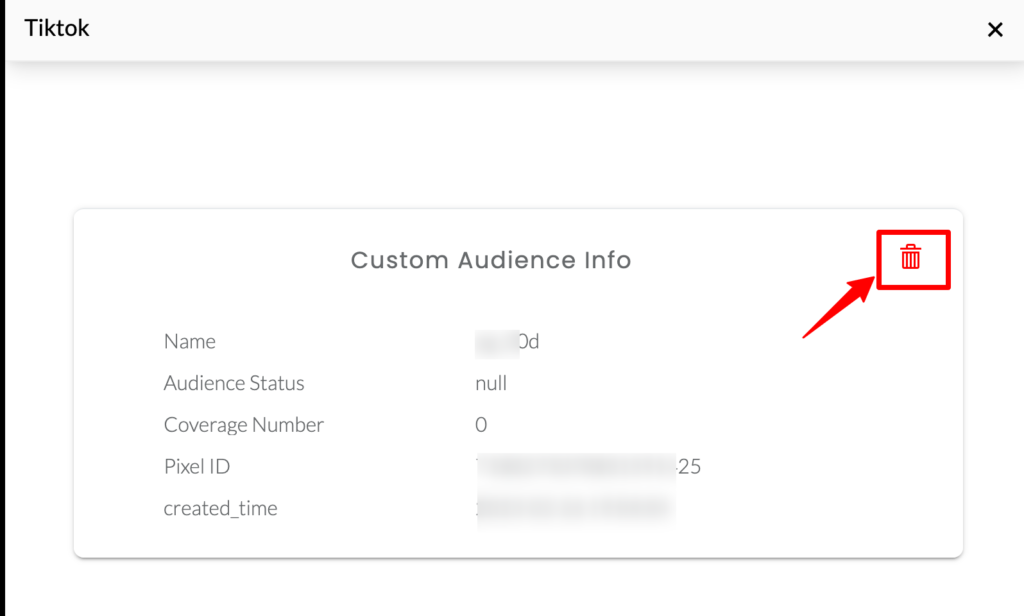Select the 'Coverage Number' label
This screenshot has height=616, width=1024.
click(244, 425)
